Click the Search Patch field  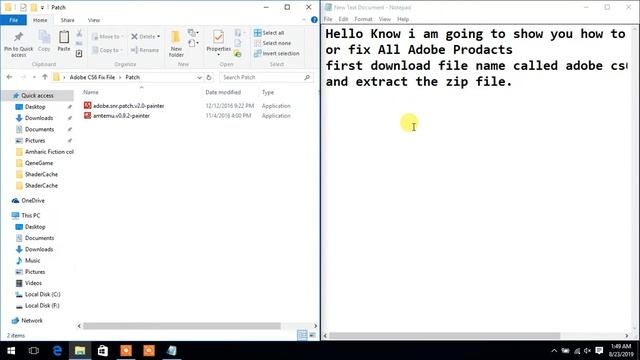tap(266, 77)
